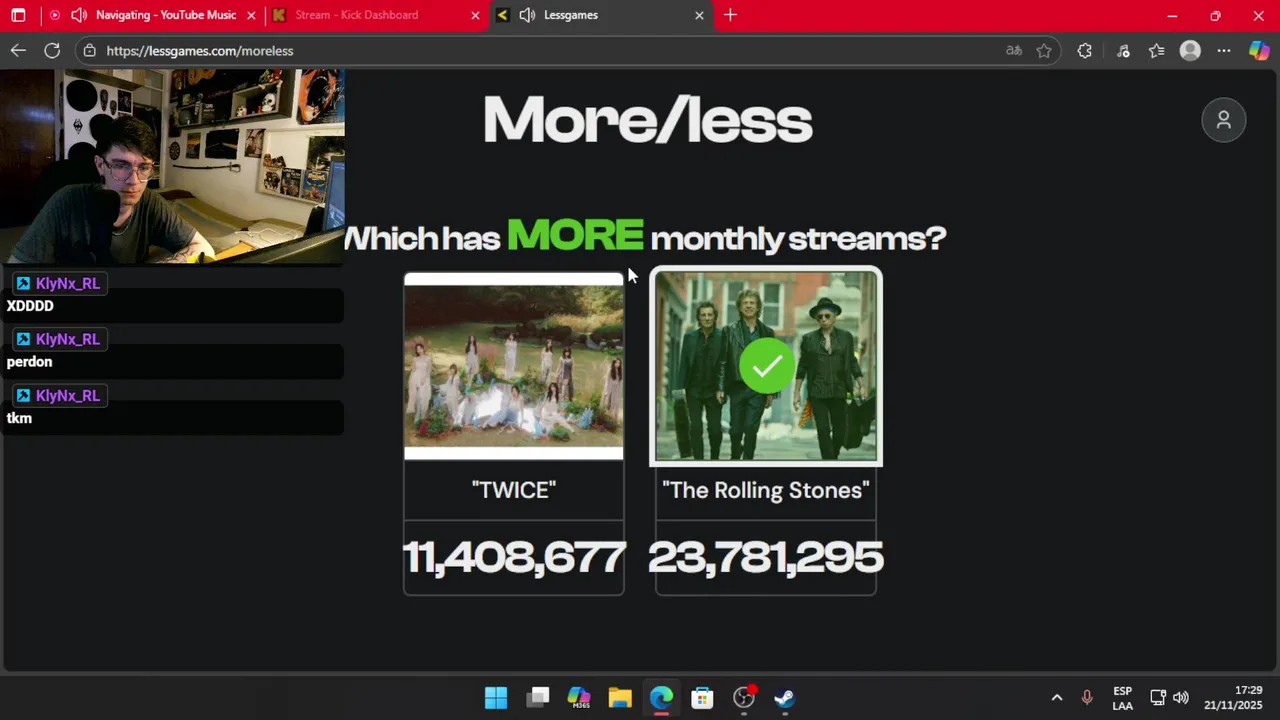Screen dimensions: 1280x720
Task: Close the YouTube Music tab
Action: coord(251,15)
